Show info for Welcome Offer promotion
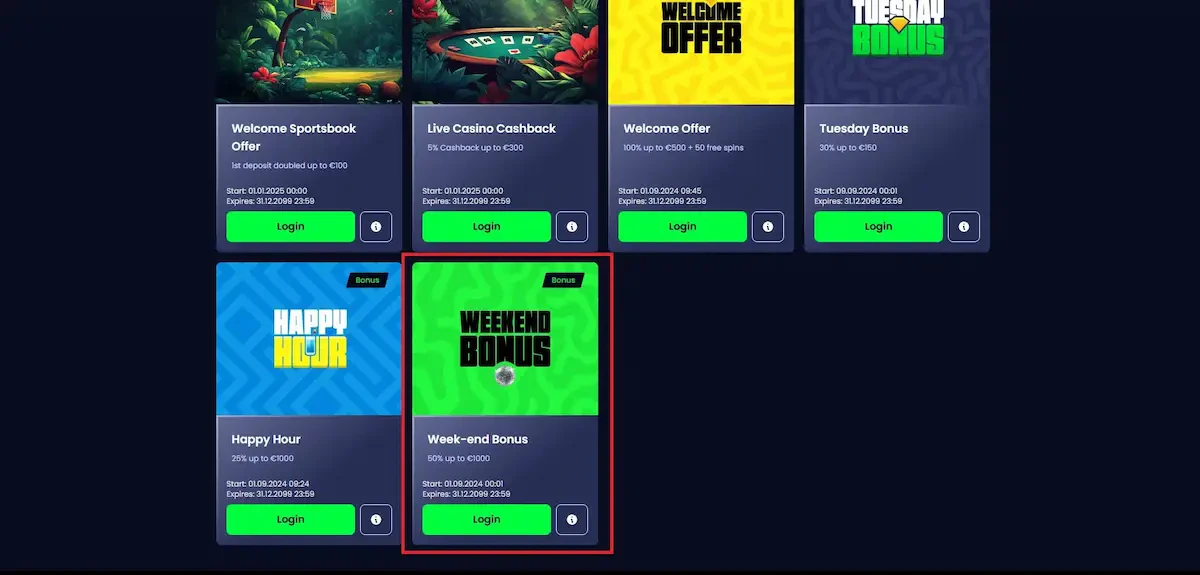This screenshot has height=575, width=1200. click(x=768, y=227)
